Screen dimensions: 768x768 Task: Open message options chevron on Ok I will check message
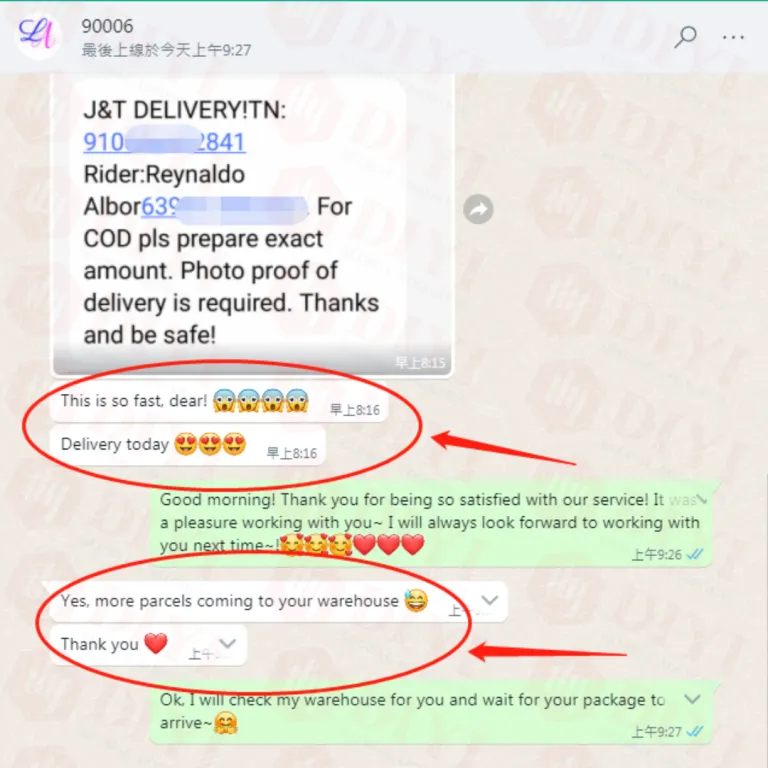tap(692, 698)
